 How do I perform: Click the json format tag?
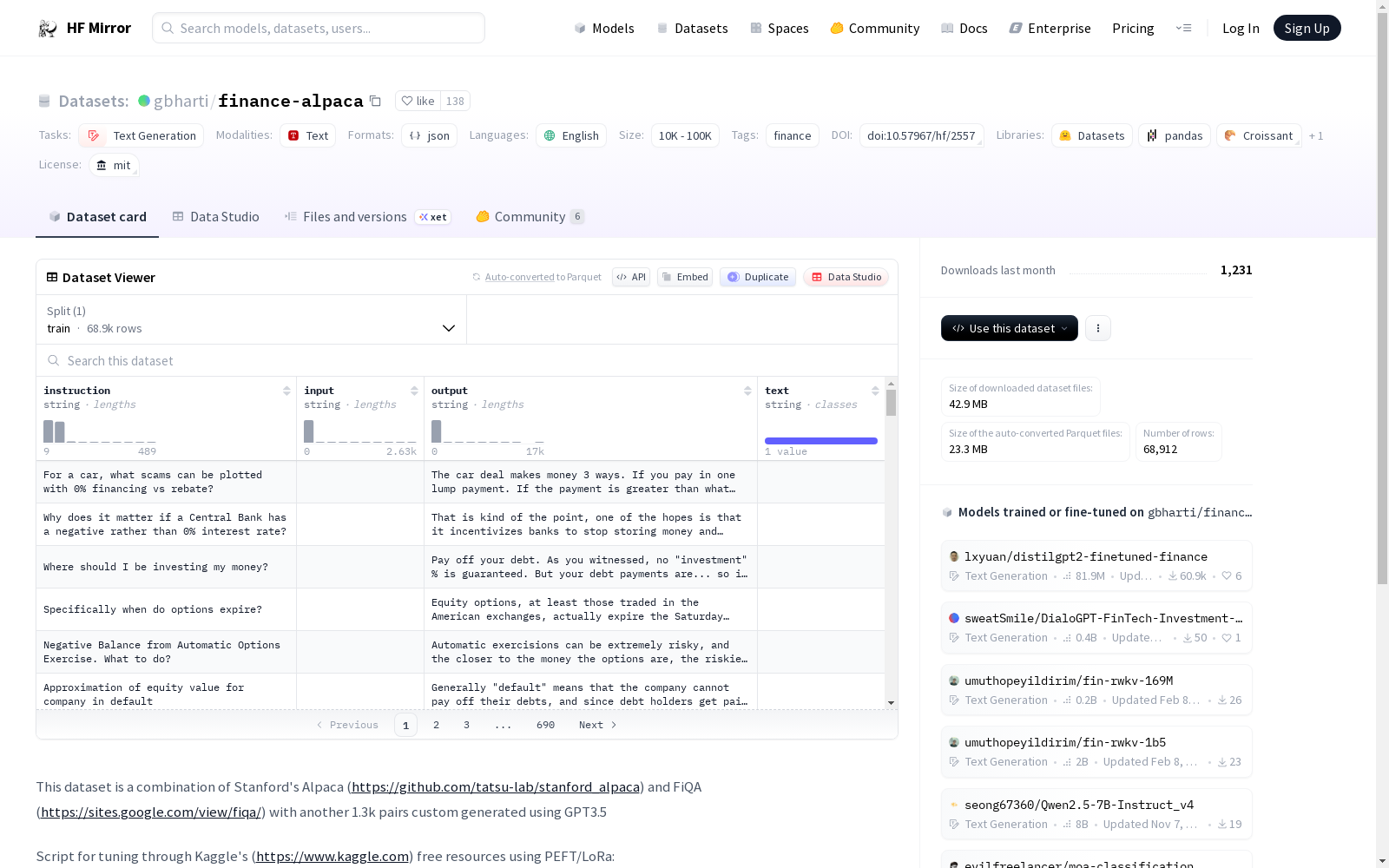[429, 135]
